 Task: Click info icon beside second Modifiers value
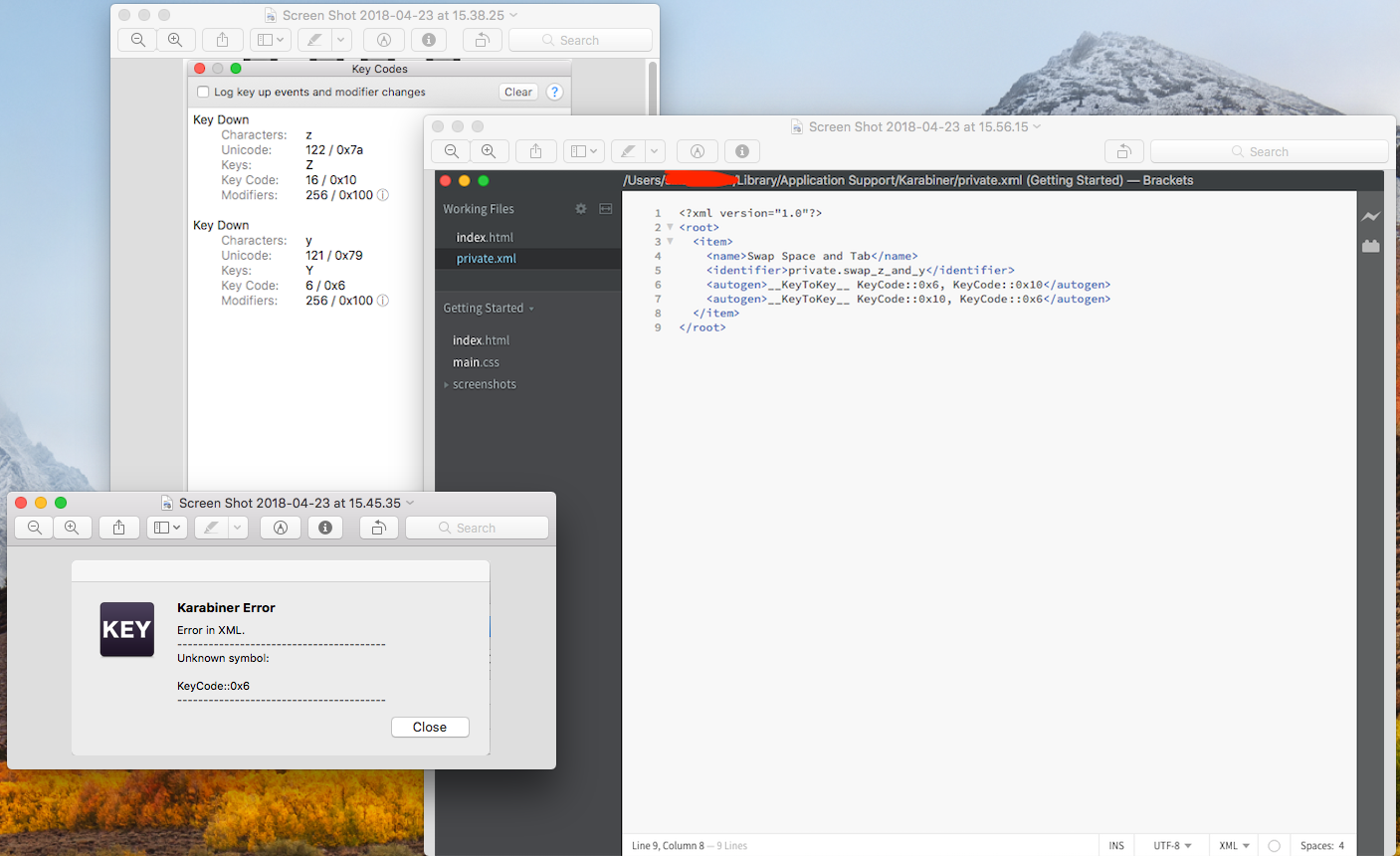point(383,301)
